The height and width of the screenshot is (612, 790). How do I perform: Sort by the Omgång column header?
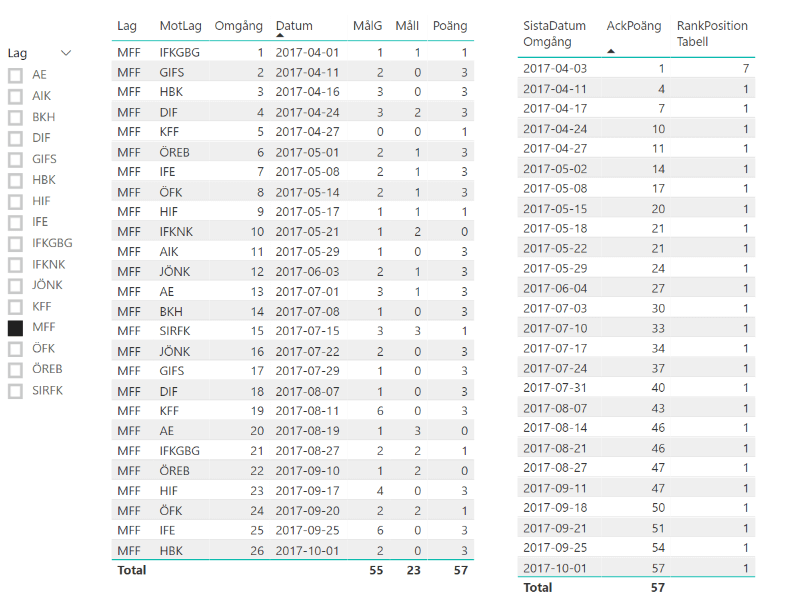239,26
